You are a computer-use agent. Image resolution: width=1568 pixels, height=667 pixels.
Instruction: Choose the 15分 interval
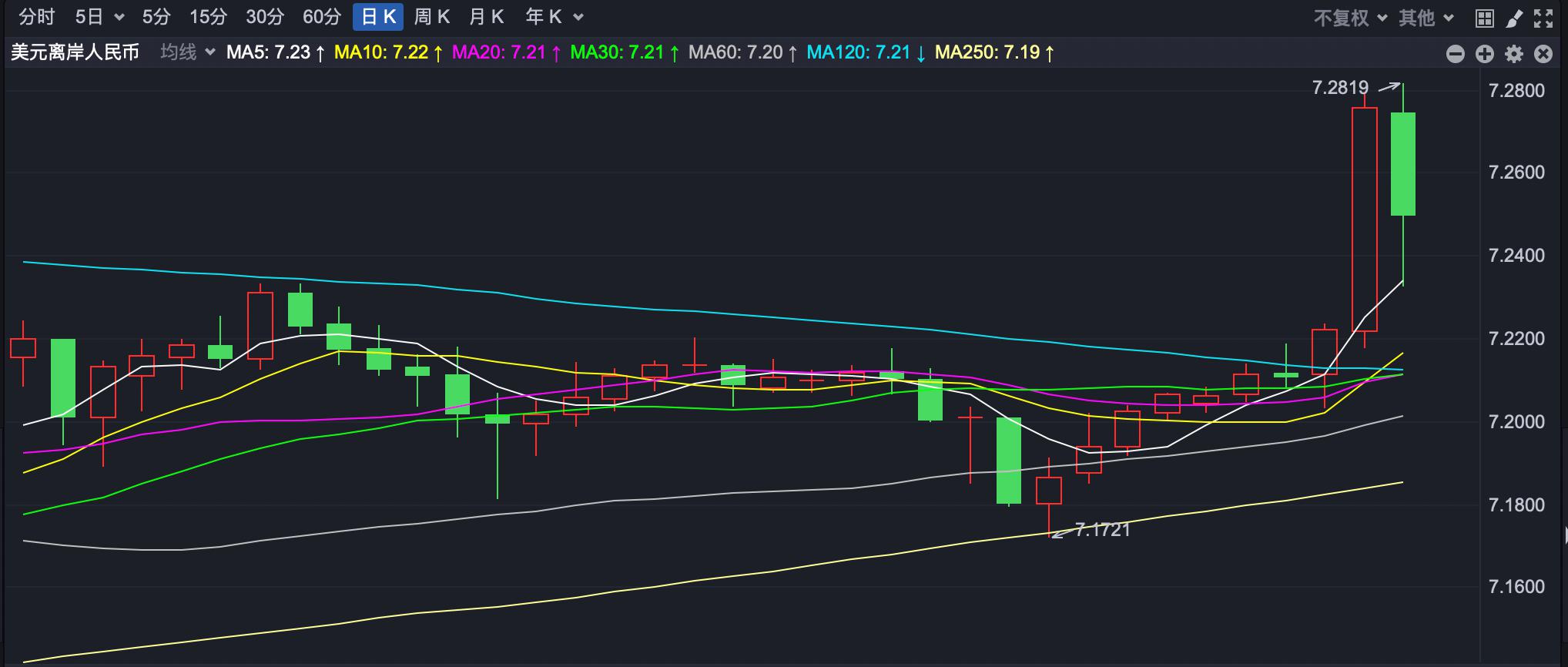(208, 17)
